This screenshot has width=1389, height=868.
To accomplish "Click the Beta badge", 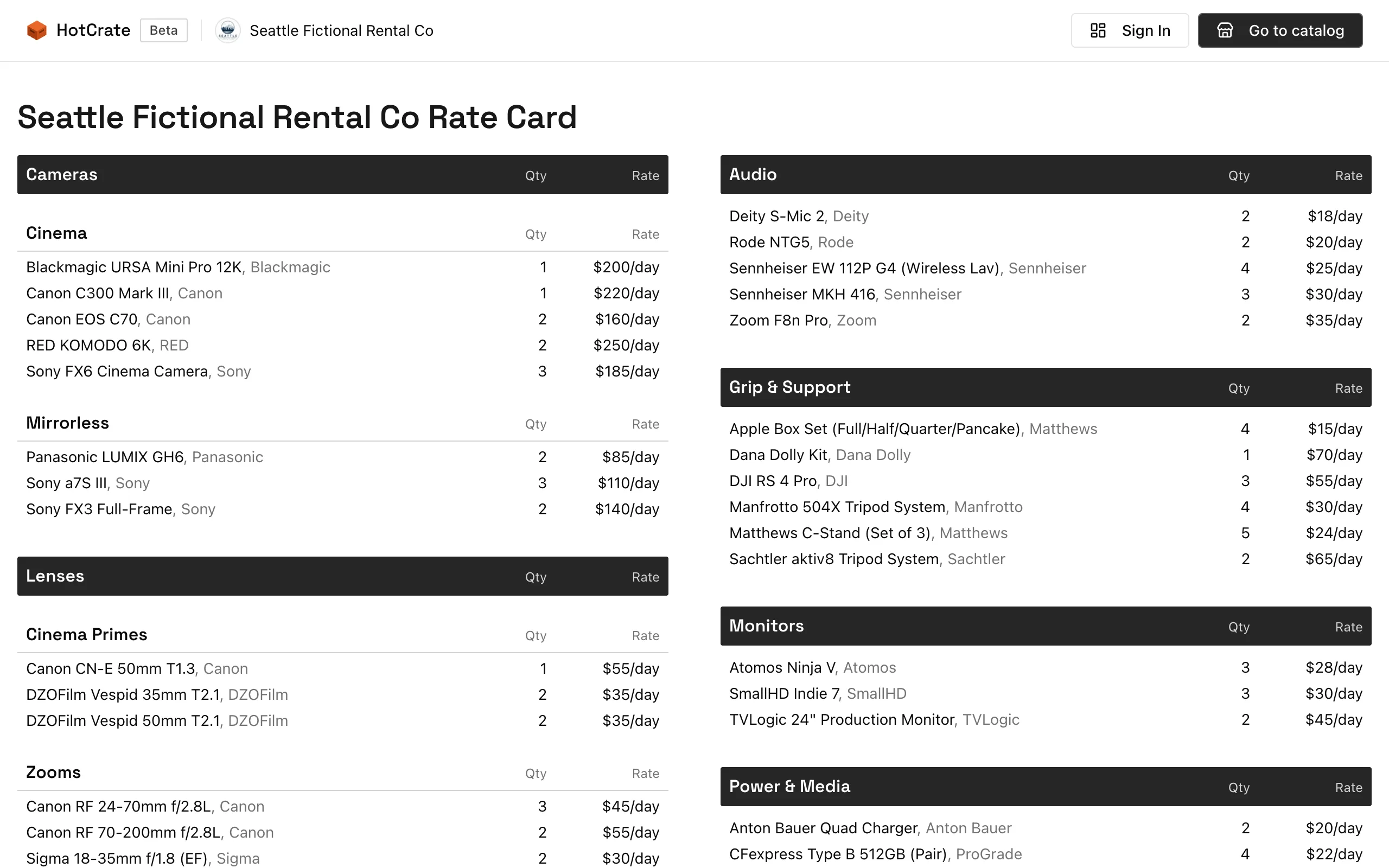I will tap(163, 30).
